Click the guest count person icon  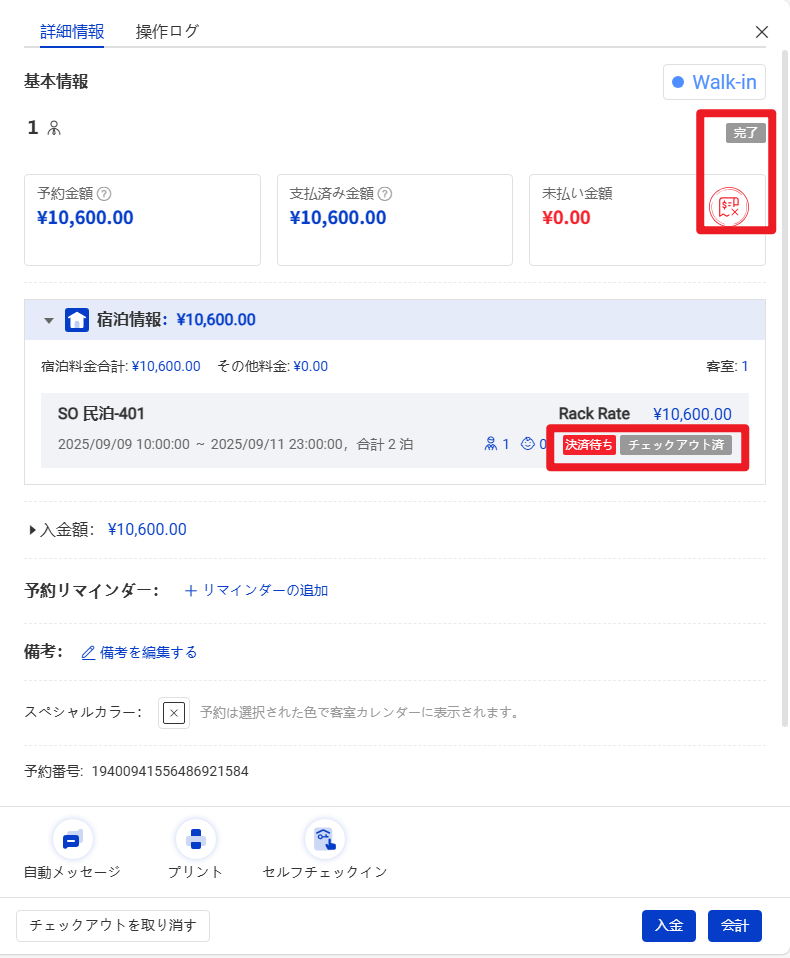pyautogui.click(x=54, y=128)
